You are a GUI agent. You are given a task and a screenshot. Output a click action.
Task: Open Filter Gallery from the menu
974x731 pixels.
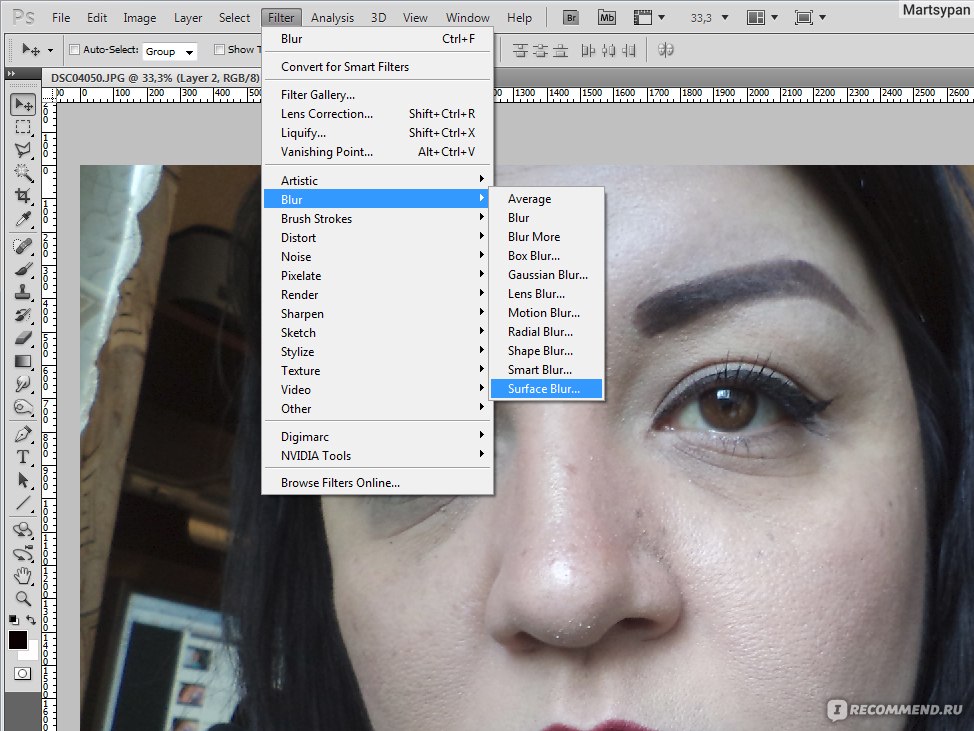coord(317,95)
